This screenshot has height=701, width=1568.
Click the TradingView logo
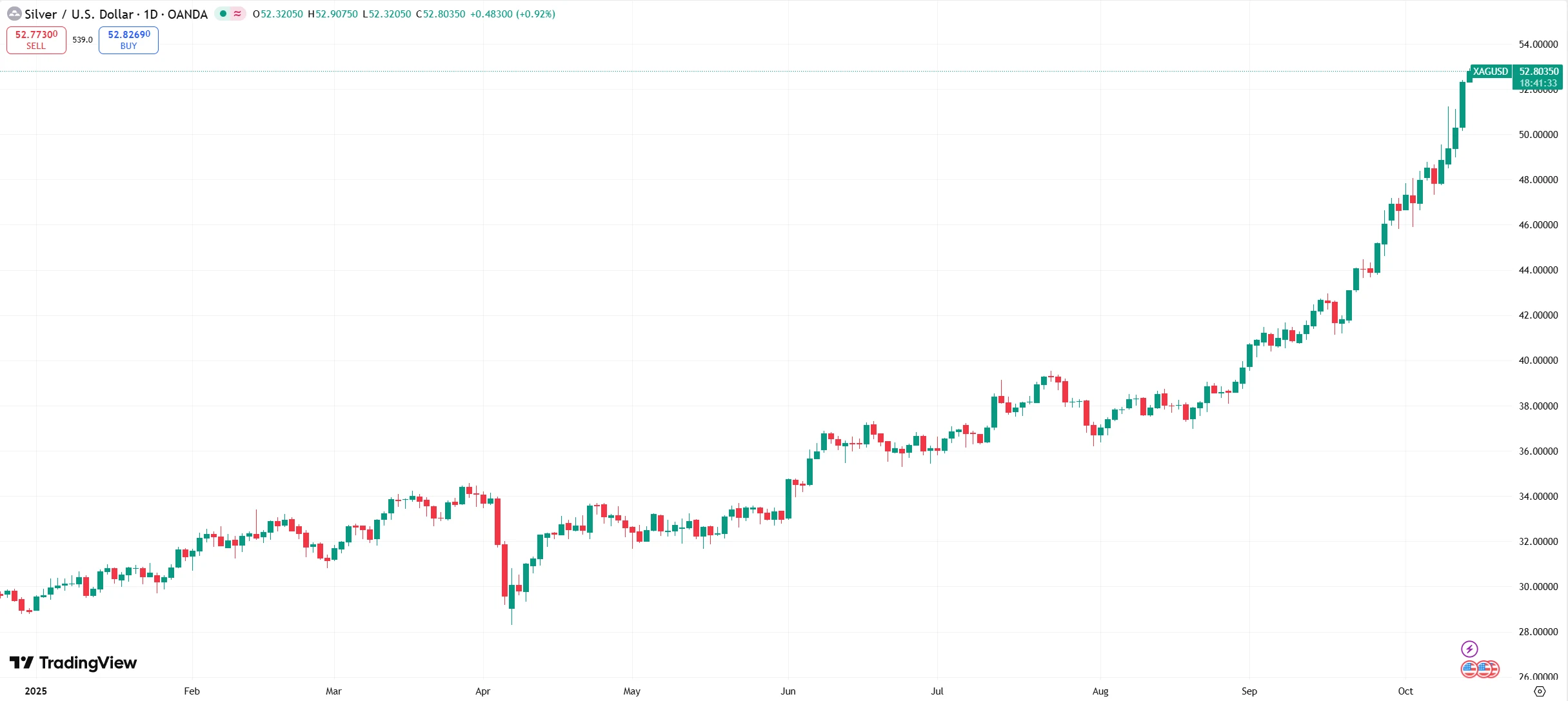coord(73,663)
